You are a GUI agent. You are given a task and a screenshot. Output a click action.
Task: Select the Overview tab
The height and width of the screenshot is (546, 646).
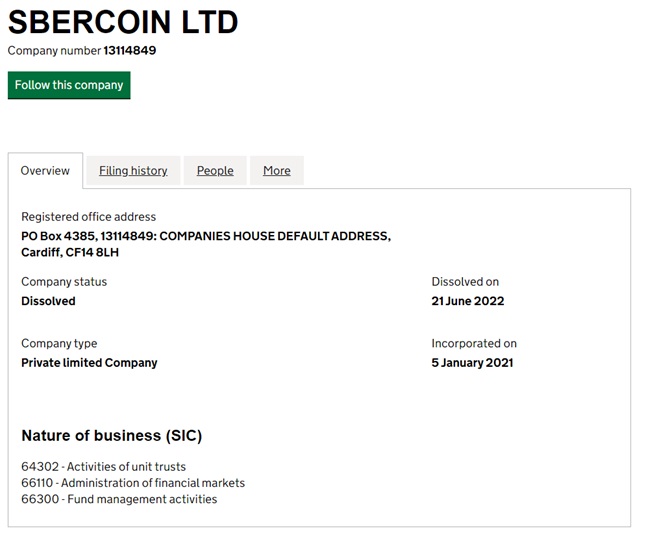pyautogui.click(x=45, y=171)
